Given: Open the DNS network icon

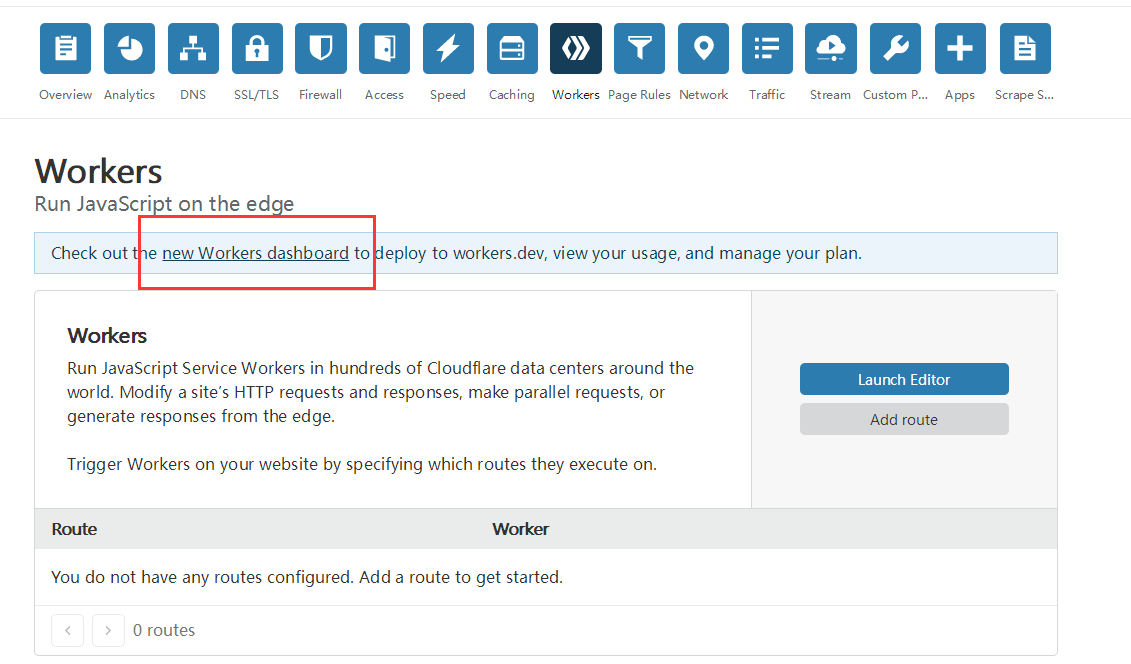Looking at the screenshot, I should pyautogui.click(x=193, y=49).
